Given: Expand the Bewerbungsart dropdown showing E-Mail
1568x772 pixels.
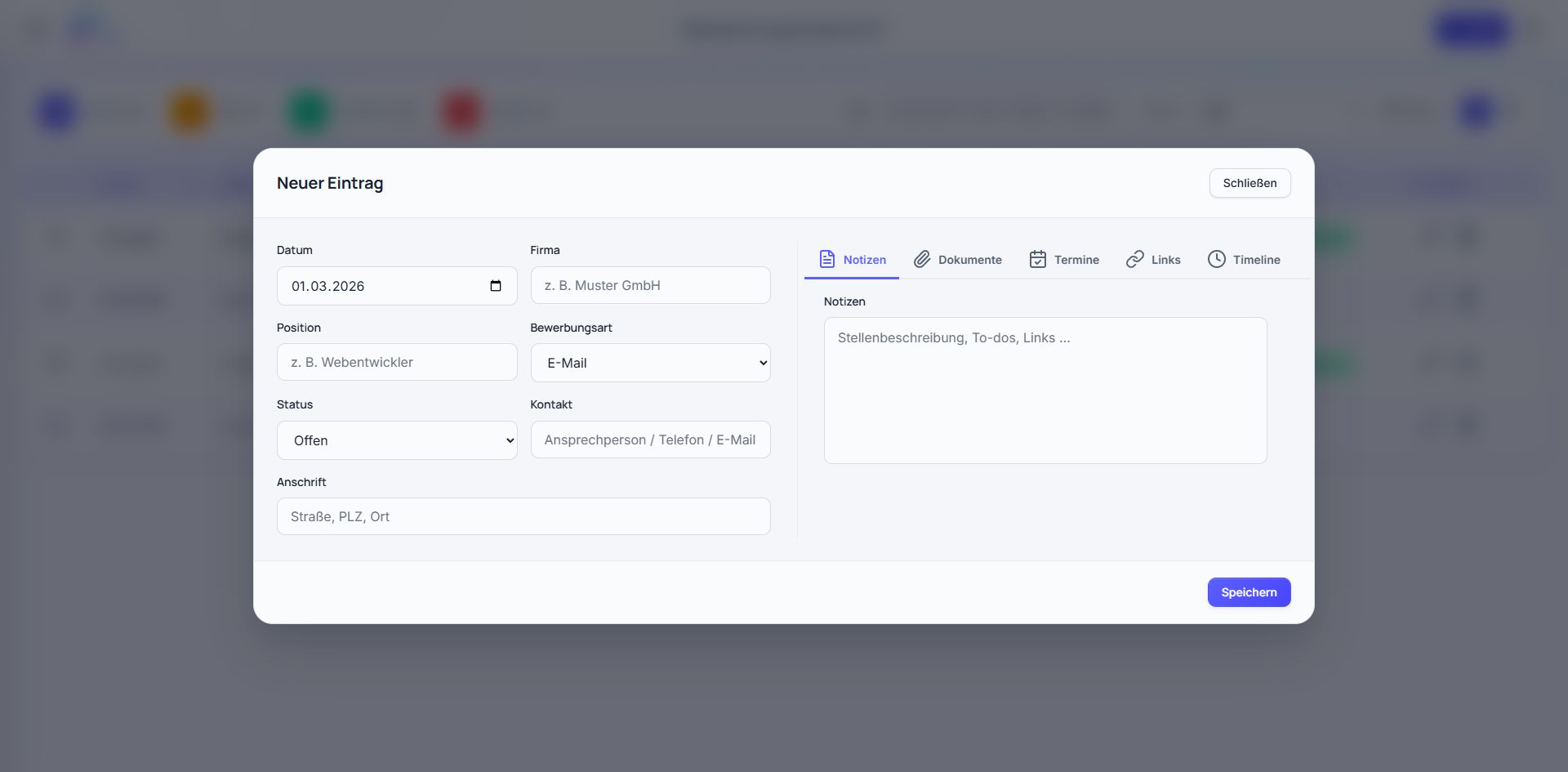Looking at the screenshot, I should point(650,363).
